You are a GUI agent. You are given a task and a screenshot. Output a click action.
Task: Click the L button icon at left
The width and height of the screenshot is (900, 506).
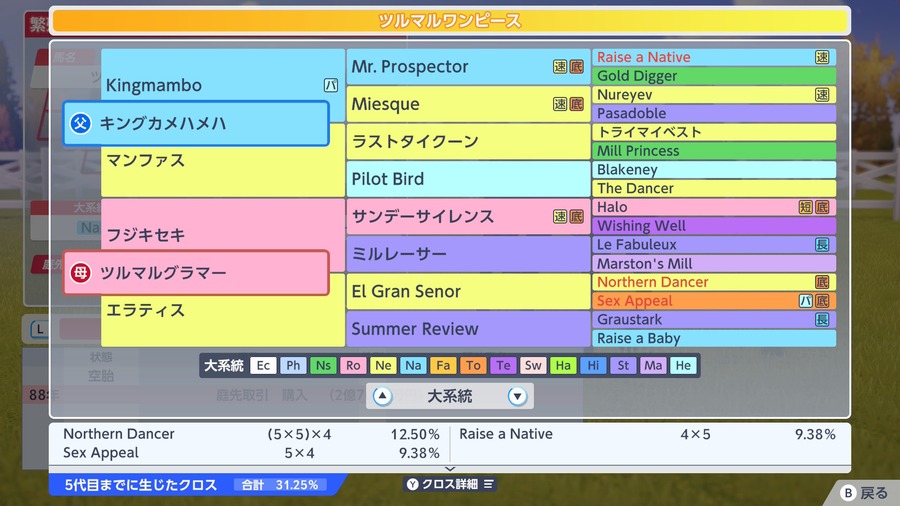click(40, 329)
